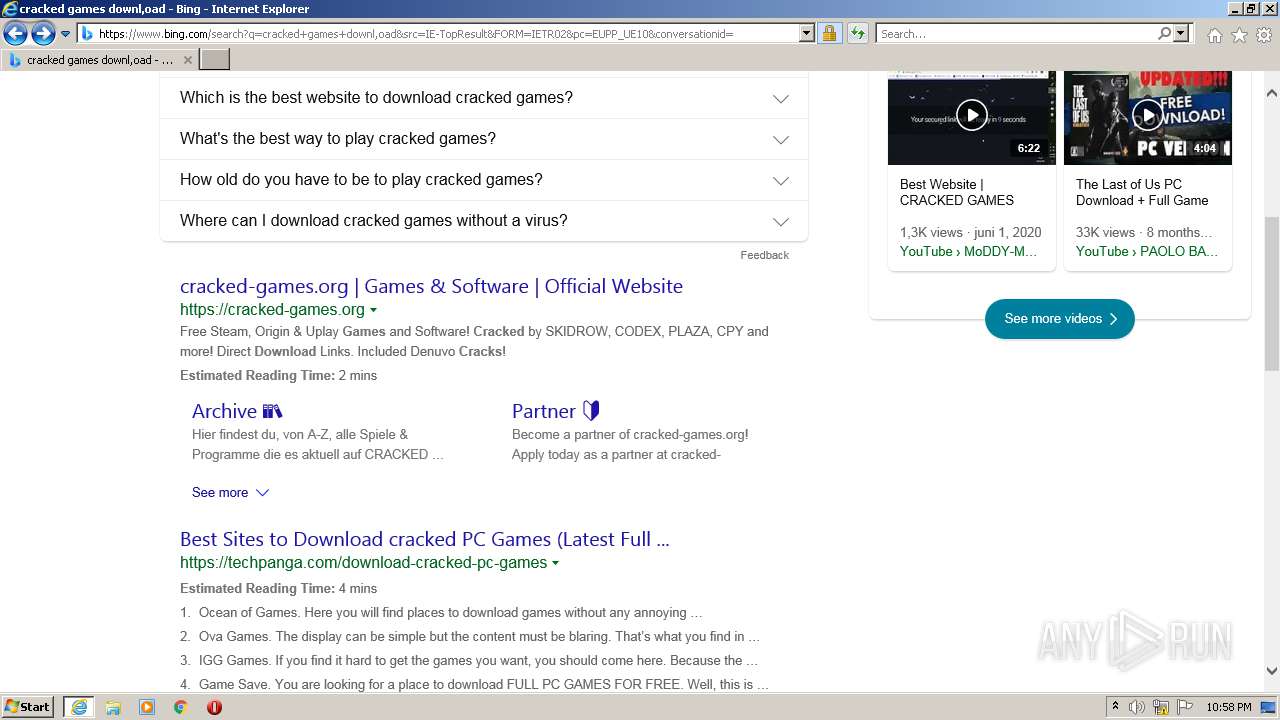Open the Tools gear icon
Viewport: 1280px width, 720px height.
1264,35
